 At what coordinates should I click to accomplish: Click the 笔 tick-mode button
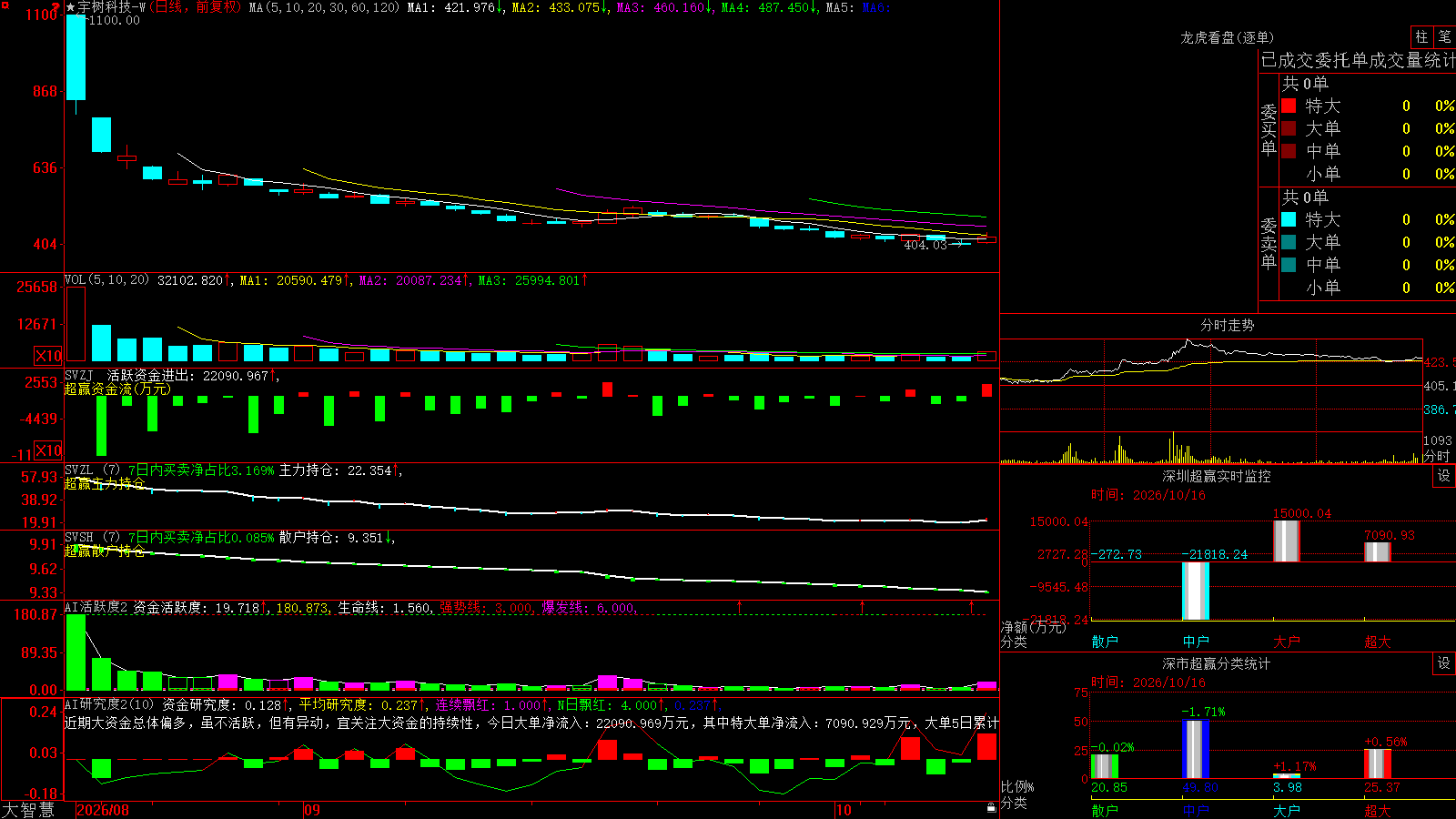coord(1444,37)
